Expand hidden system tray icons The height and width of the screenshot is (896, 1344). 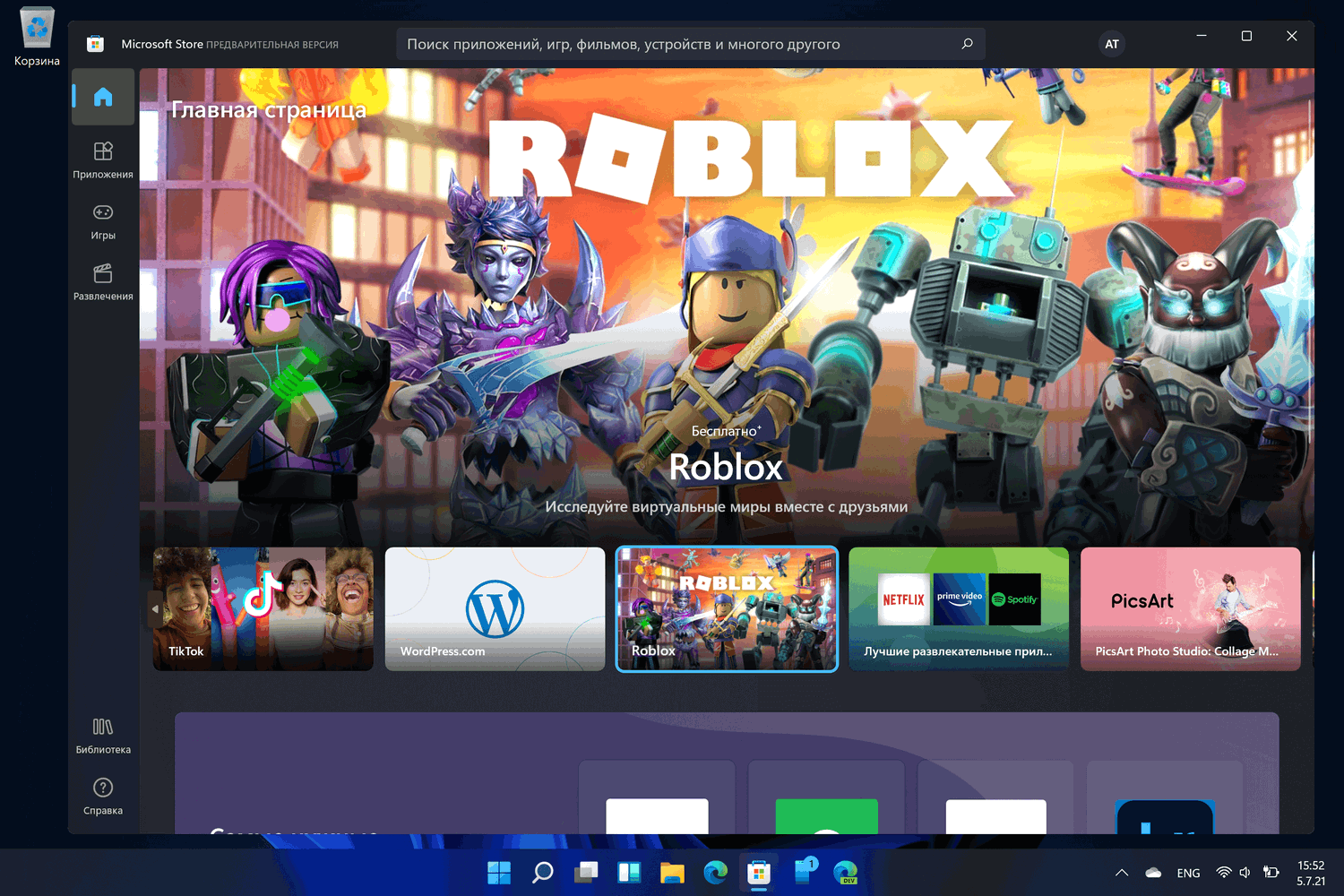[1121, 873]
